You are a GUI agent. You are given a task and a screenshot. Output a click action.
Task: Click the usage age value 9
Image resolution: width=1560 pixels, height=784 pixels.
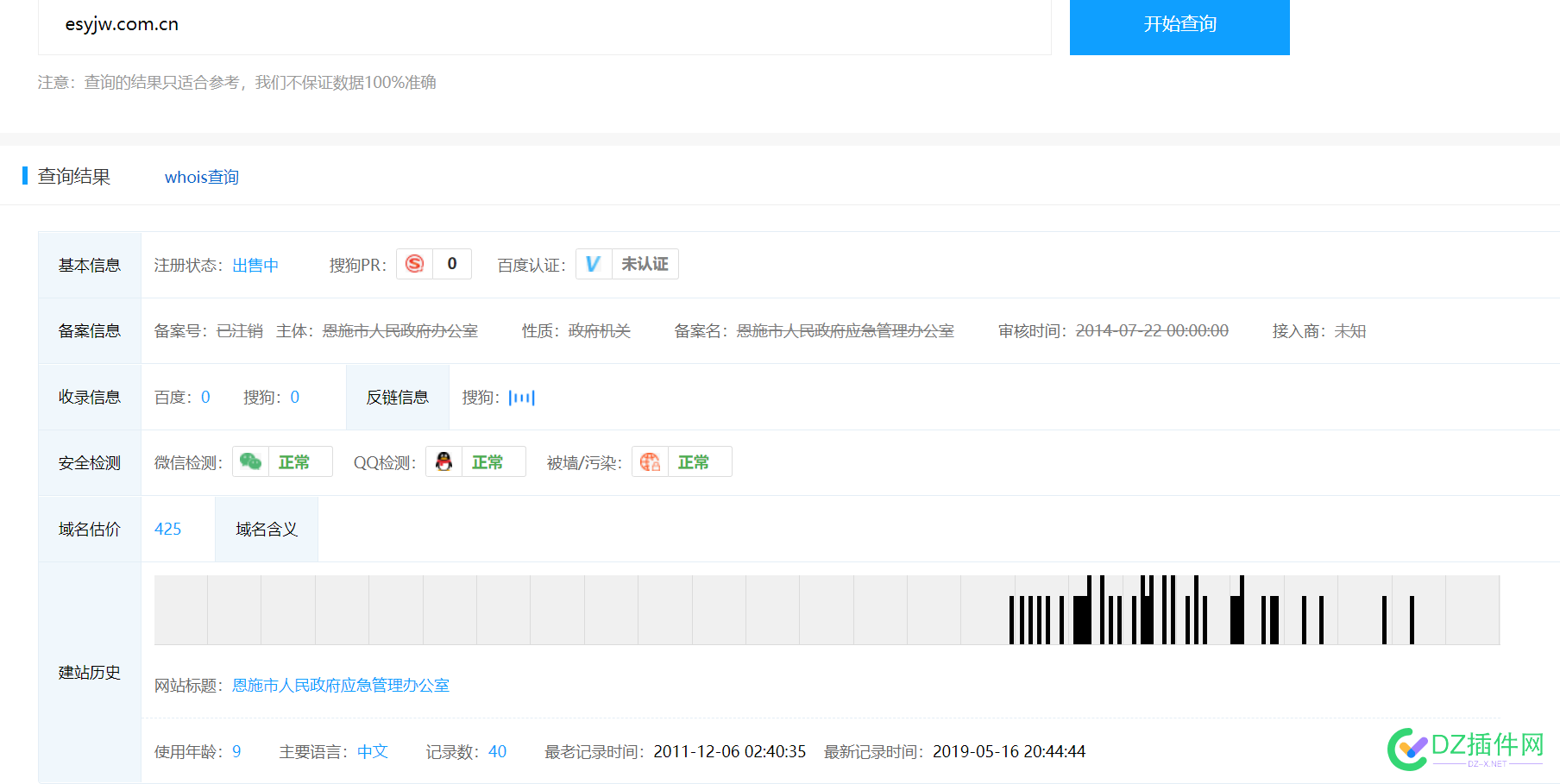tap(236, 751)
